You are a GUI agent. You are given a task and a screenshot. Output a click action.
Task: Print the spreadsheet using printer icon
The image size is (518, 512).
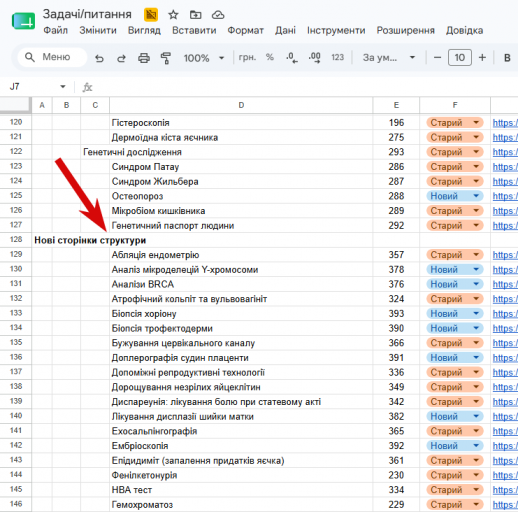click(144, 58)
